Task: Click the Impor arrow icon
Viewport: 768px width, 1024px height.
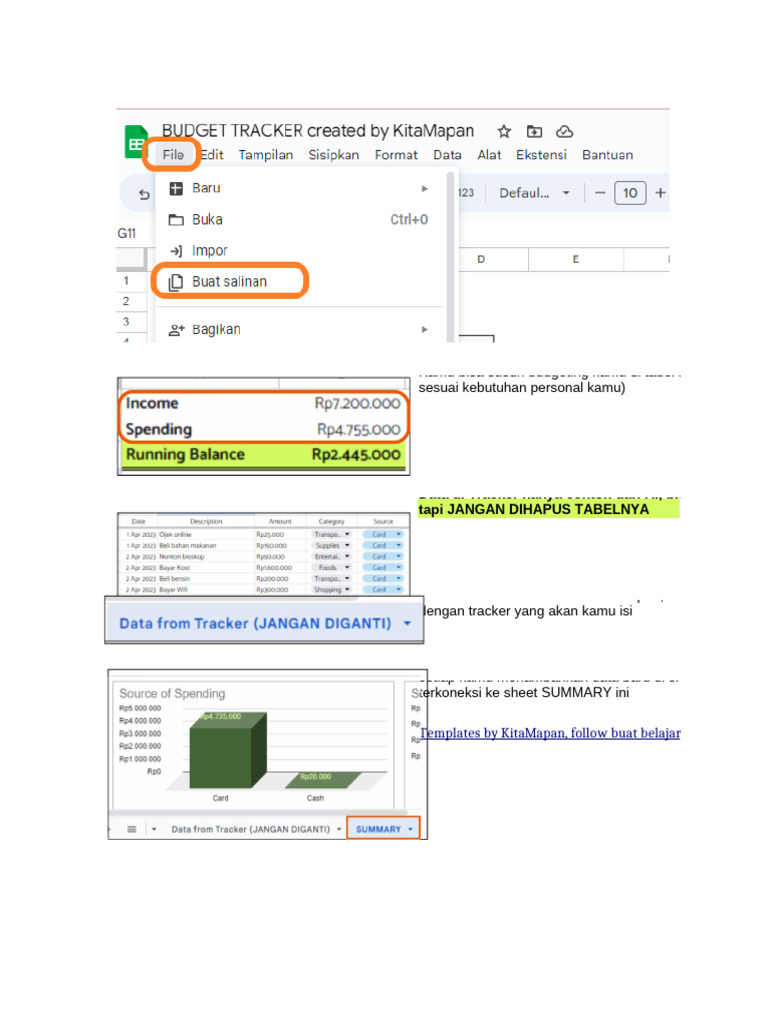Action: click(176, 251)
